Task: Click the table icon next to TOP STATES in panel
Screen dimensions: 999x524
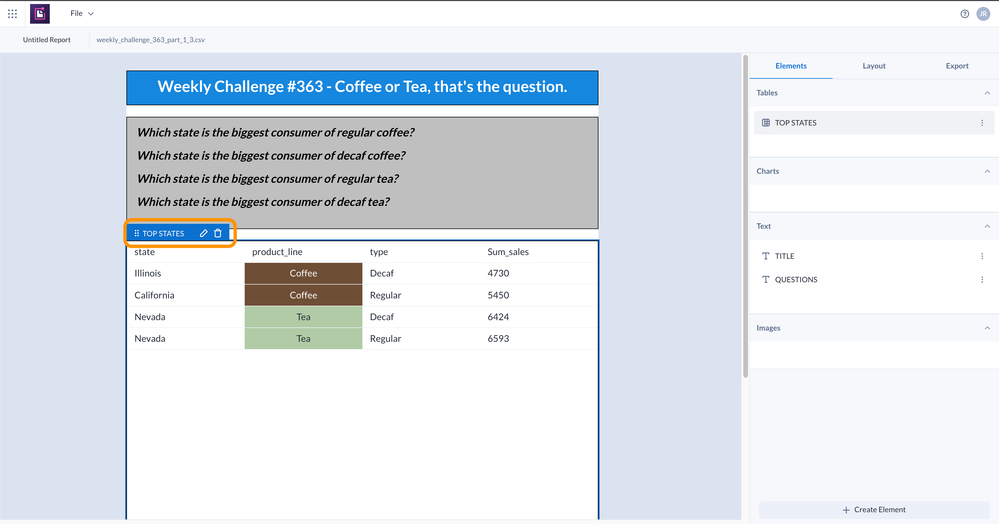Action: tap(766, 122)
